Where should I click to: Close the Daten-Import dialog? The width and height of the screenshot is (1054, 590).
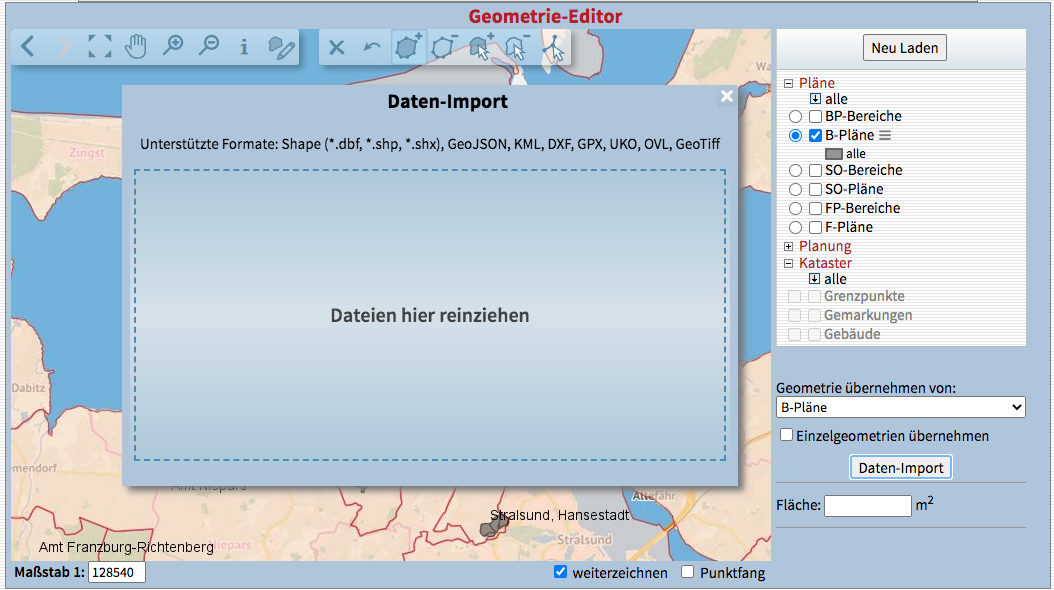(x=727, y=96)
